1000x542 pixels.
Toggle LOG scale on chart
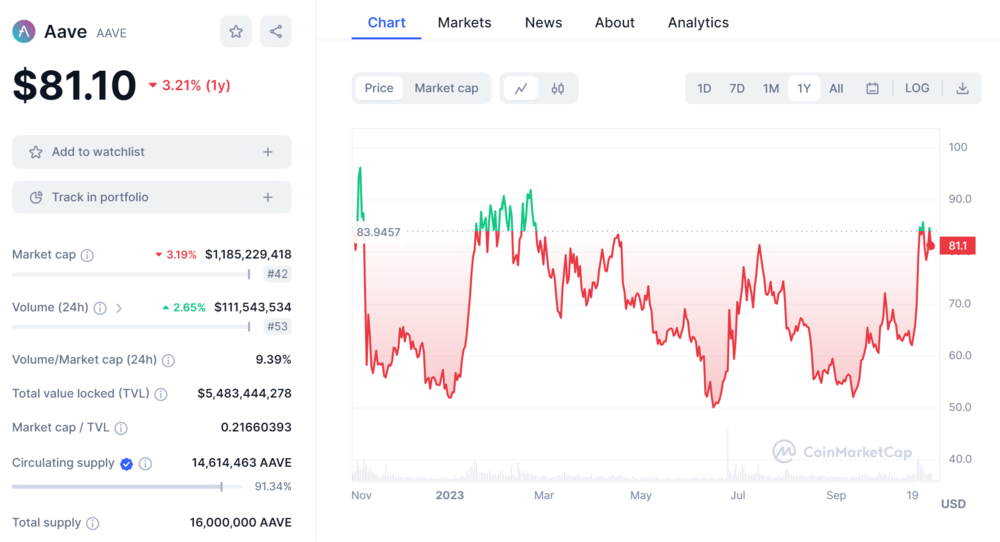917,88
